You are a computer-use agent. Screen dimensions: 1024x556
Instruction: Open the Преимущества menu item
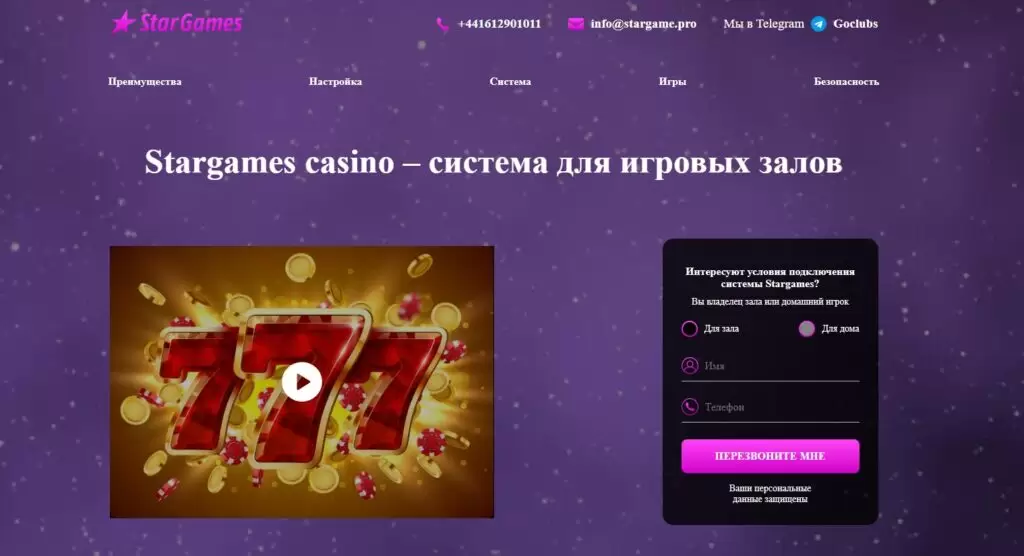pos(145,82)
